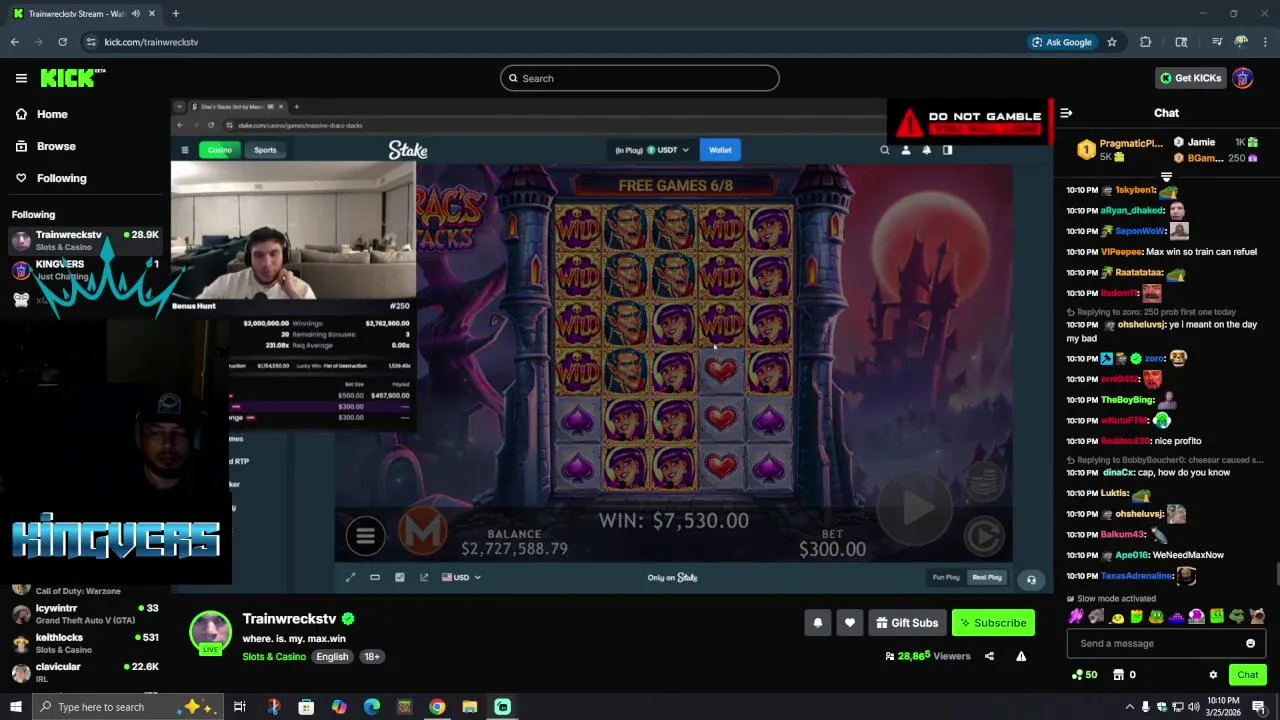Insert the purple sparkle emote
Screen dimensions: 1280x720
point(1076,616)
